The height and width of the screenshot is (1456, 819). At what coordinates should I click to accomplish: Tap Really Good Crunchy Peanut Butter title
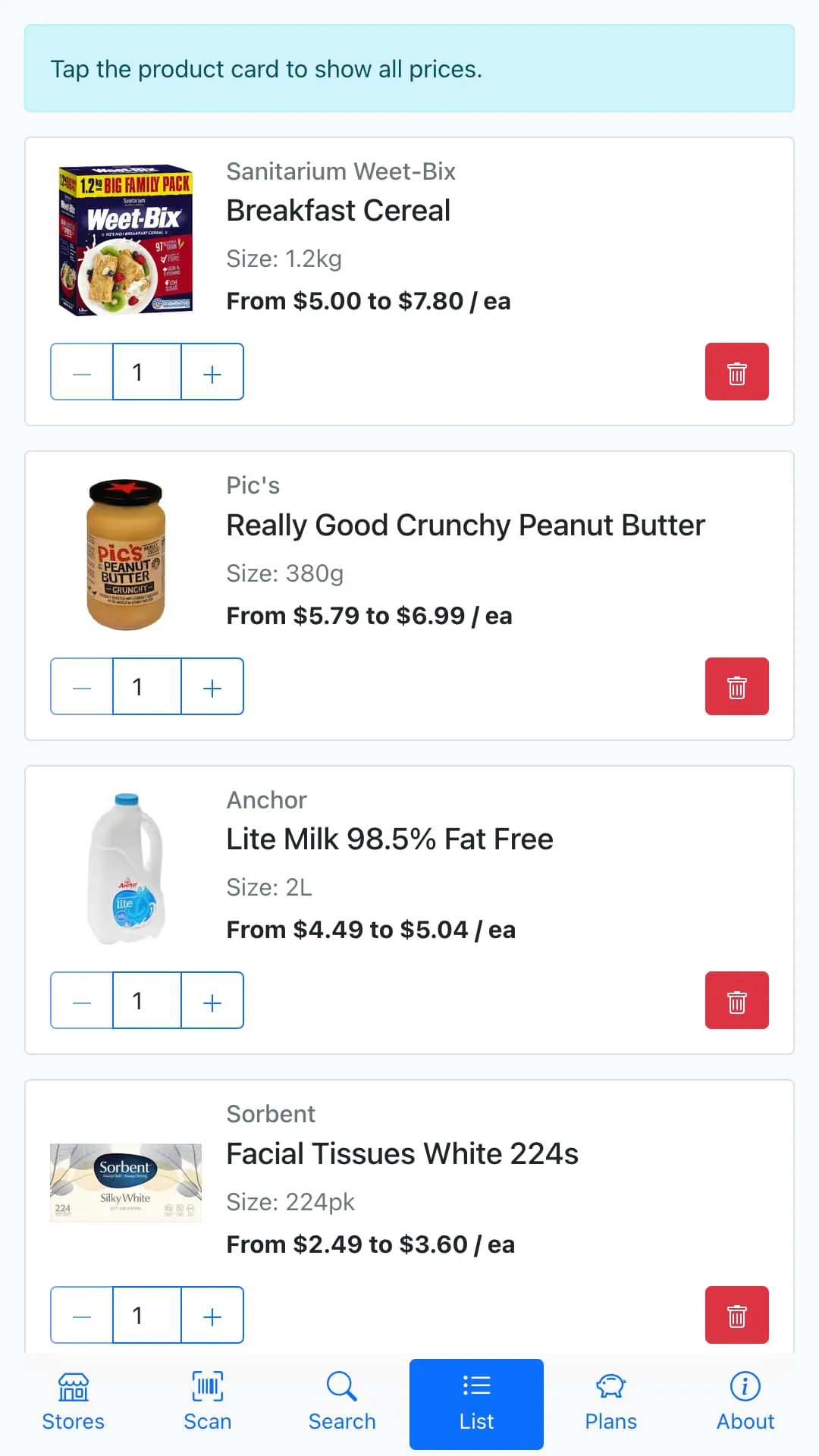(466, 525)
